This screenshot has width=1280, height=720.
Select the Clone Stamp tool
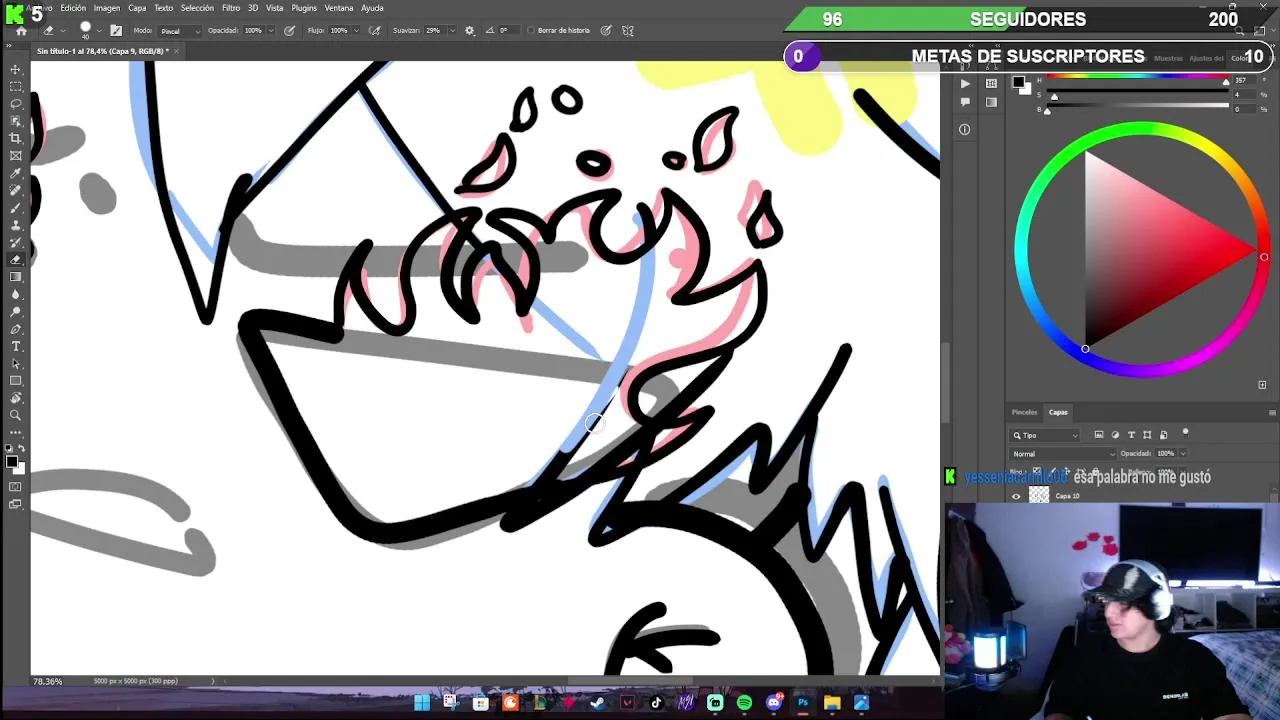16,225
